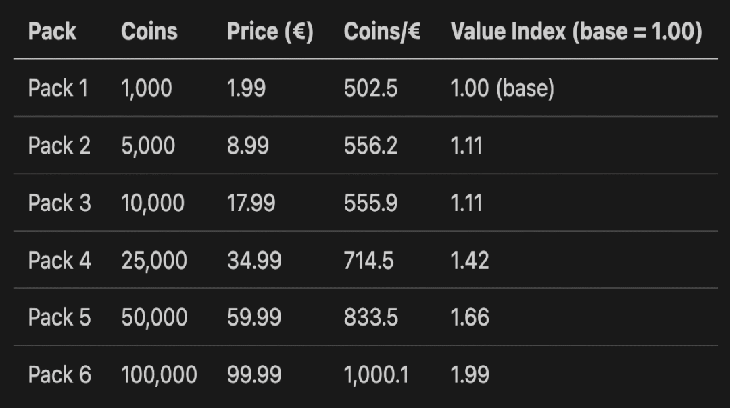Select the Pack 4 row label
Screen dimensions: 730x408
[59, 261]
